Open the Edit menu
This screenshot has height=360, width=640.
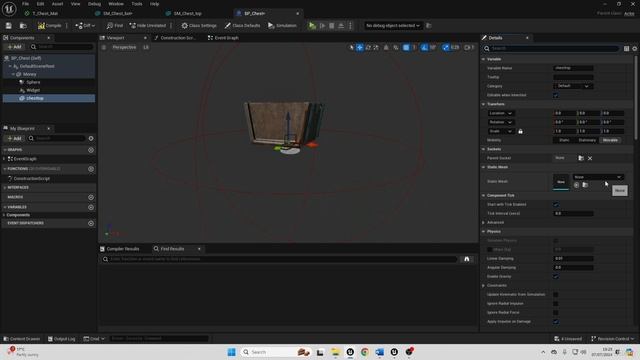pyautogui.click(x=40, y=4)
